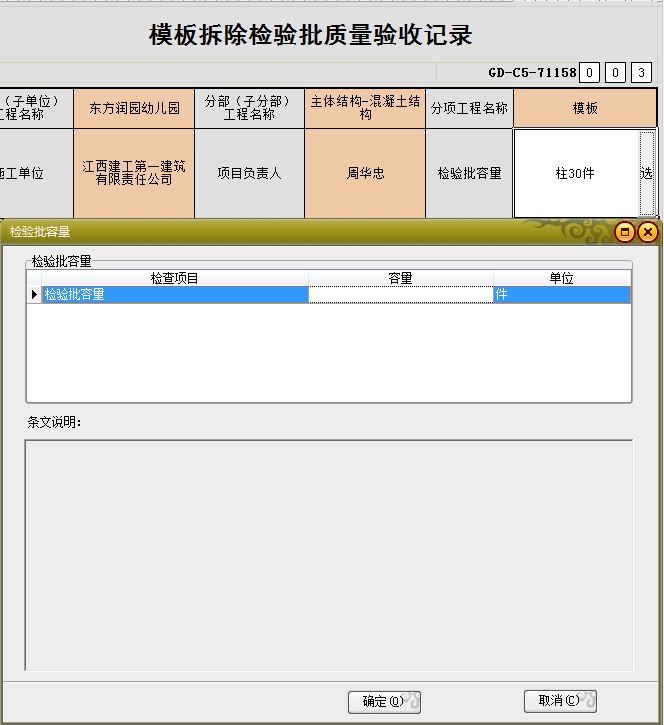Click the 检查项目 column header
664x725 pixels.
coord(175,279)
